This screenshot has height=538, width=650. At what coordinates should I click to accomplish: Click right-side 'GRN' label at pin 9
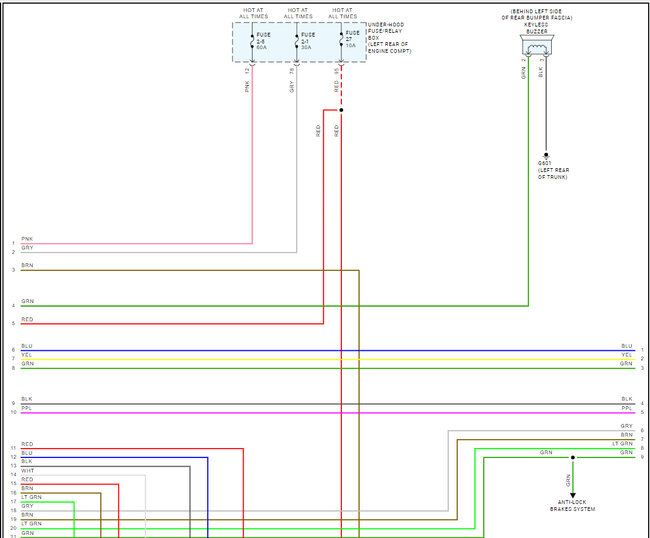[x=626, y=453]
